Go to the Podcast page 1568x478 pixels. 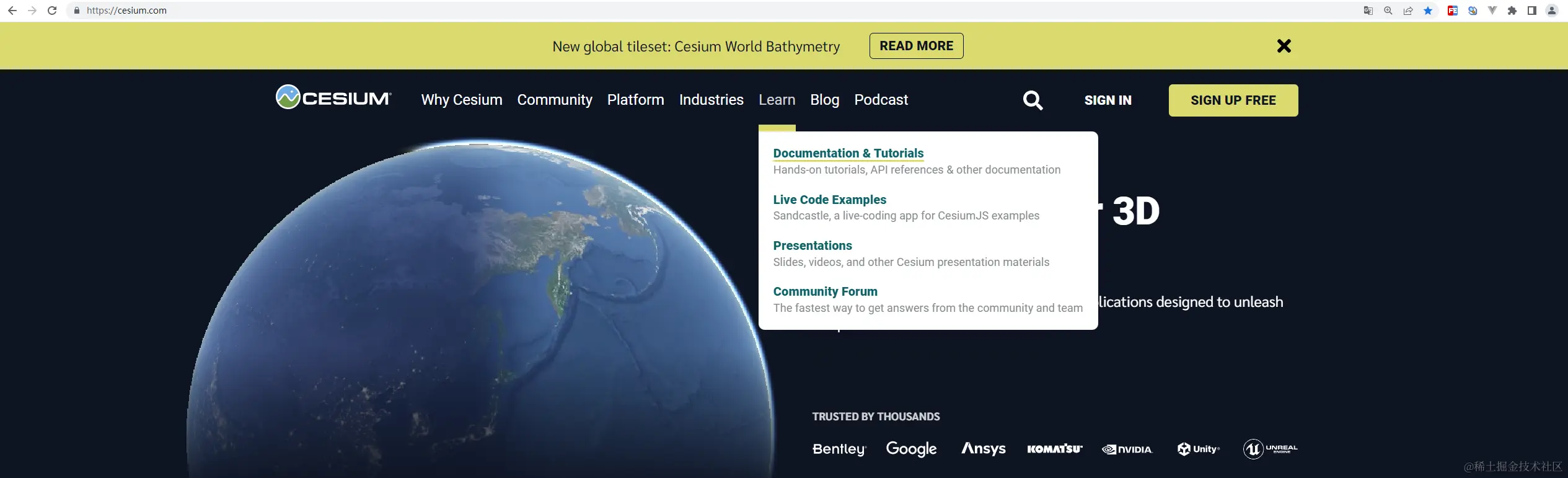coord(881,100)
